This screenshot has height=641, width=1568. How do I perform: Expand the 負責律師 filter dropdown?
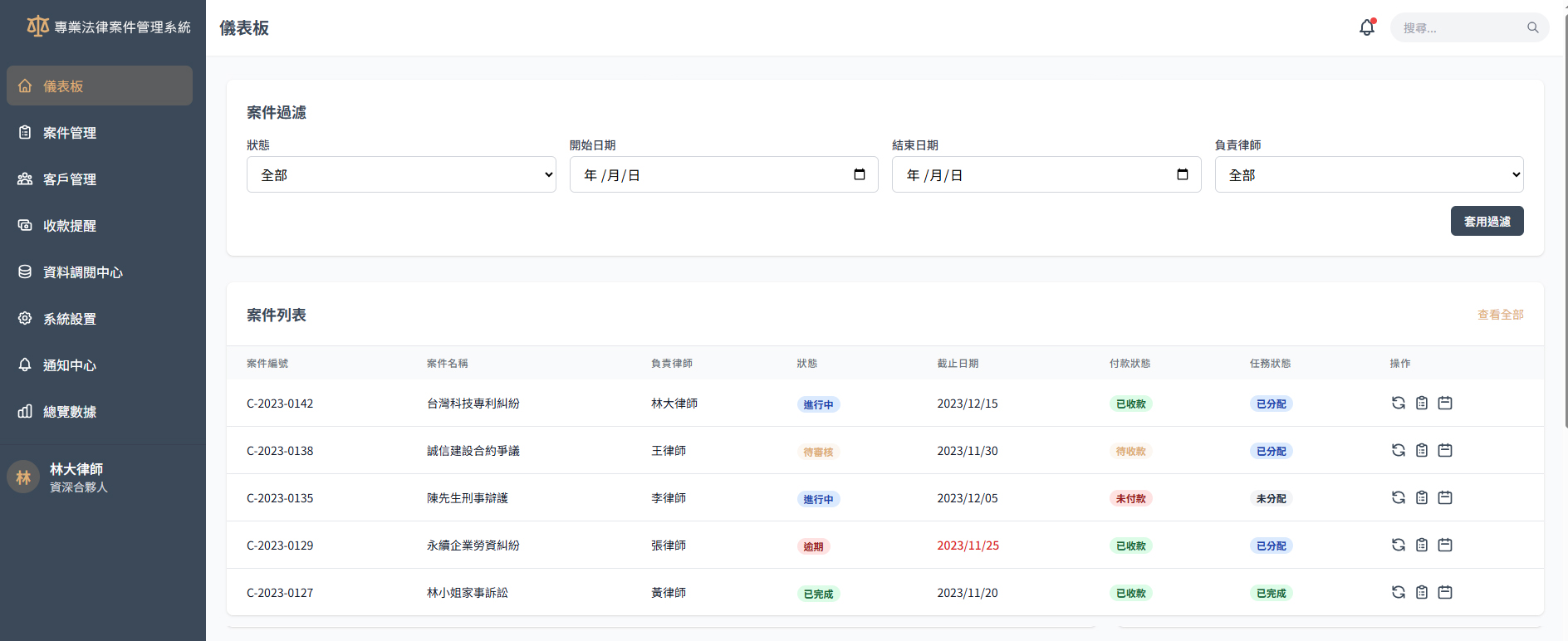click(x=1369, y=174)
